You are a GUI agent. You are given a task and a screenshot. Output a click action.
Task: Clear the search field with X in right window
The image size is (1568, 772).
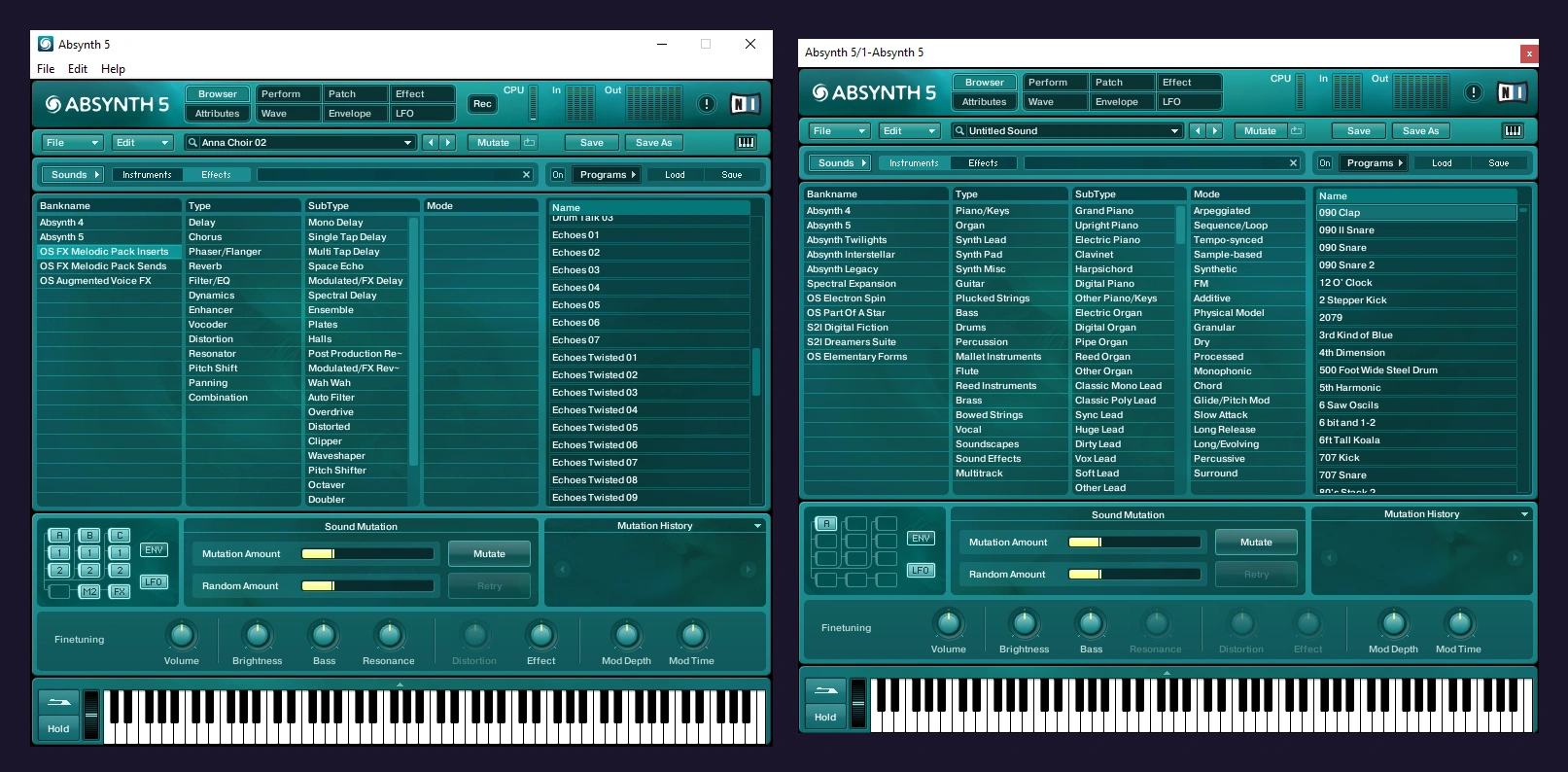(x=1293, y=163)
